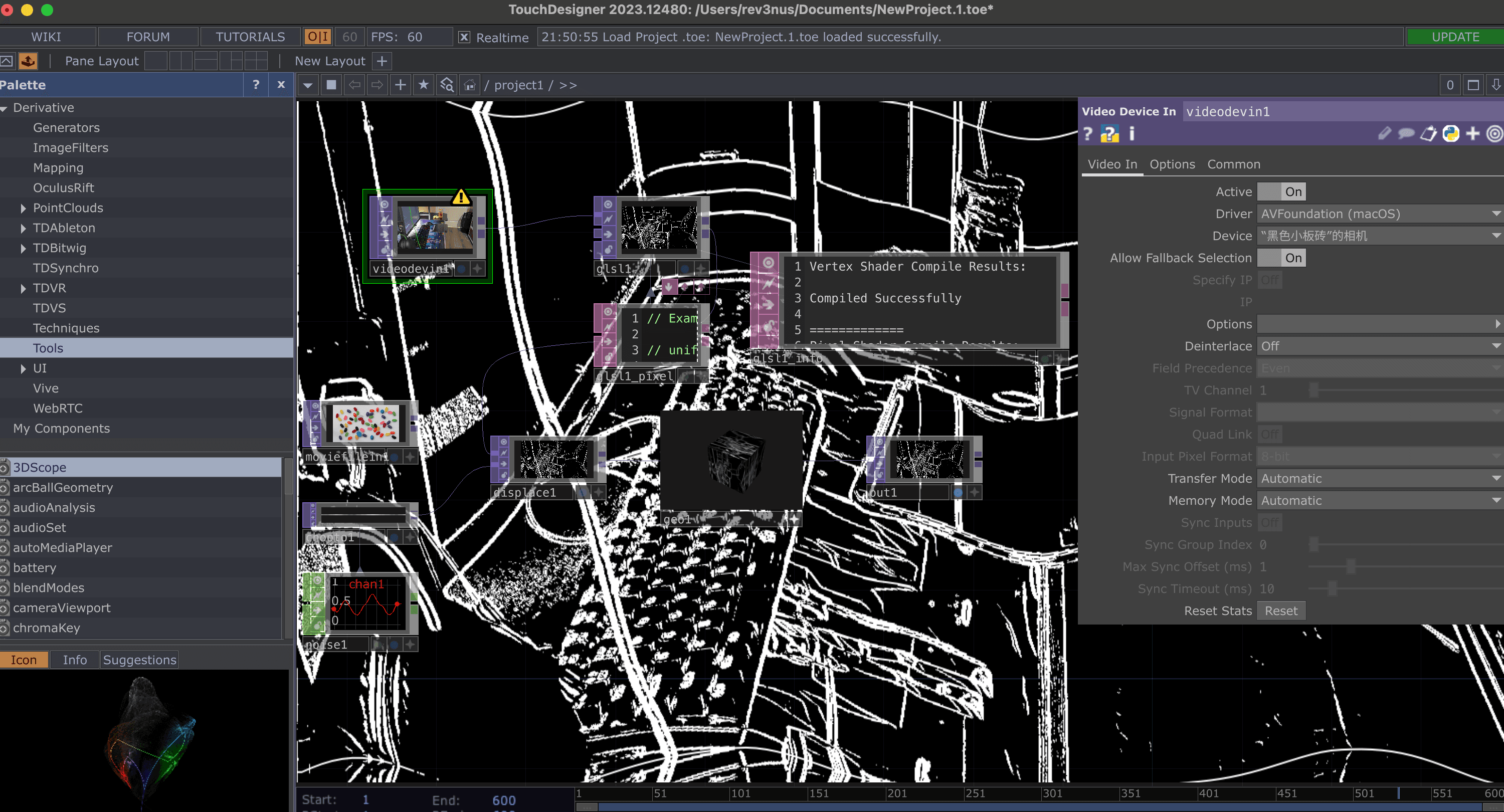Click the bookmark star icon in network bar
This screenshot has width=1504, height=812.
tap(423, 85)
